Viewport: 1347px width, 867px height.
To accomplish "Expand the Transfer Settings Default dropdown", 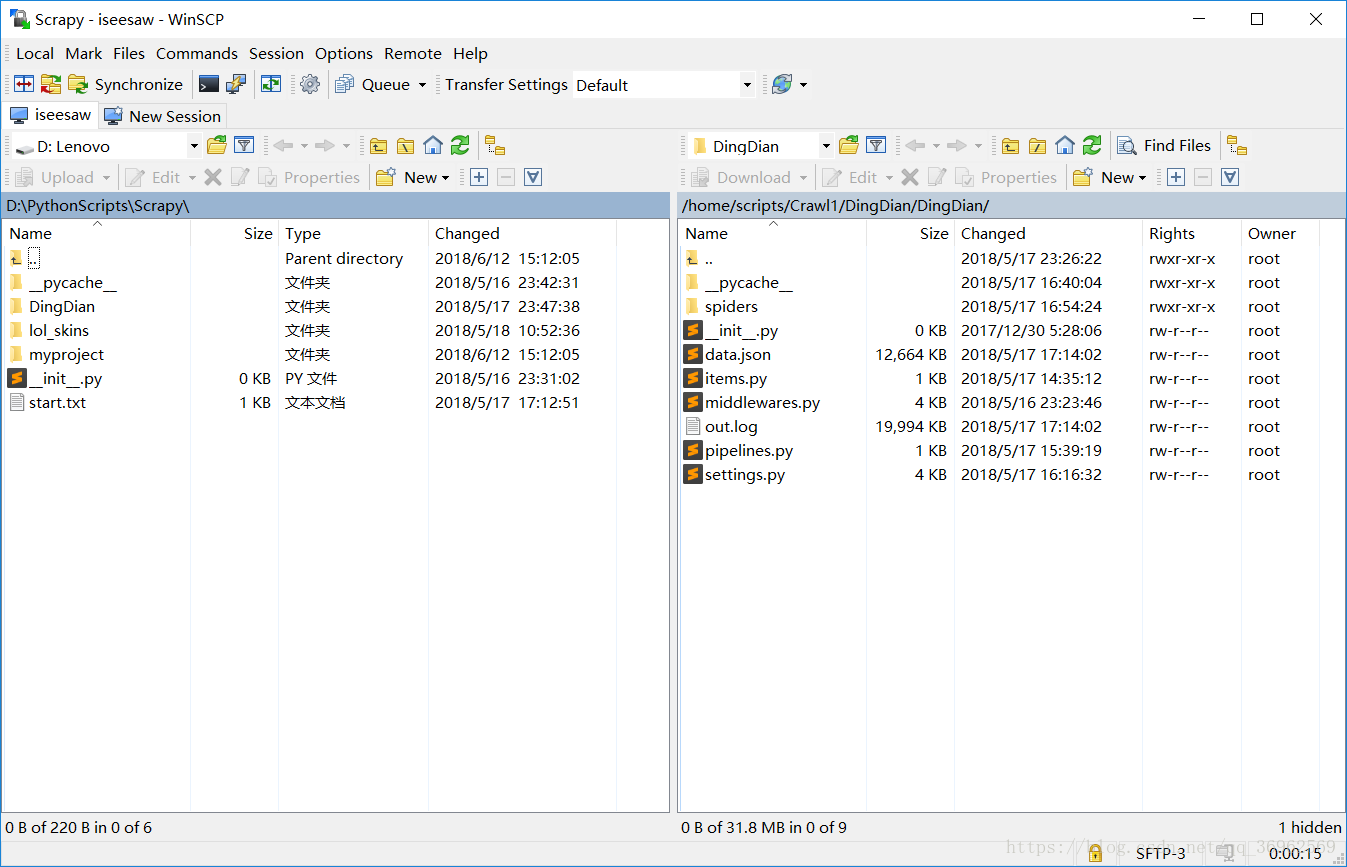I will (747, 85).
